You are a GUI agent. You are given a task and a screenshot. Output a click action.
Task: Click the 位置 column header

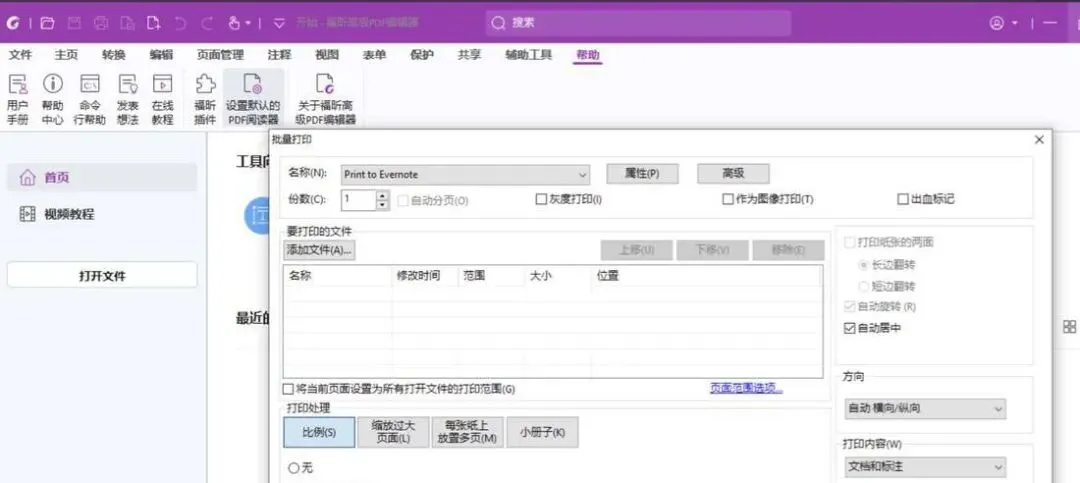[x=706, y=276]
